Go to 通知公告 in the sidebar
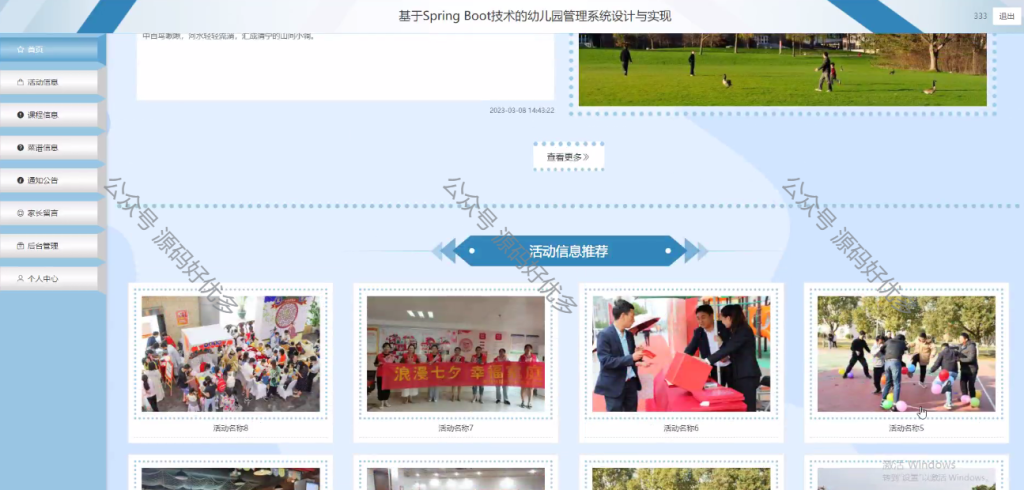 [49, 180]
